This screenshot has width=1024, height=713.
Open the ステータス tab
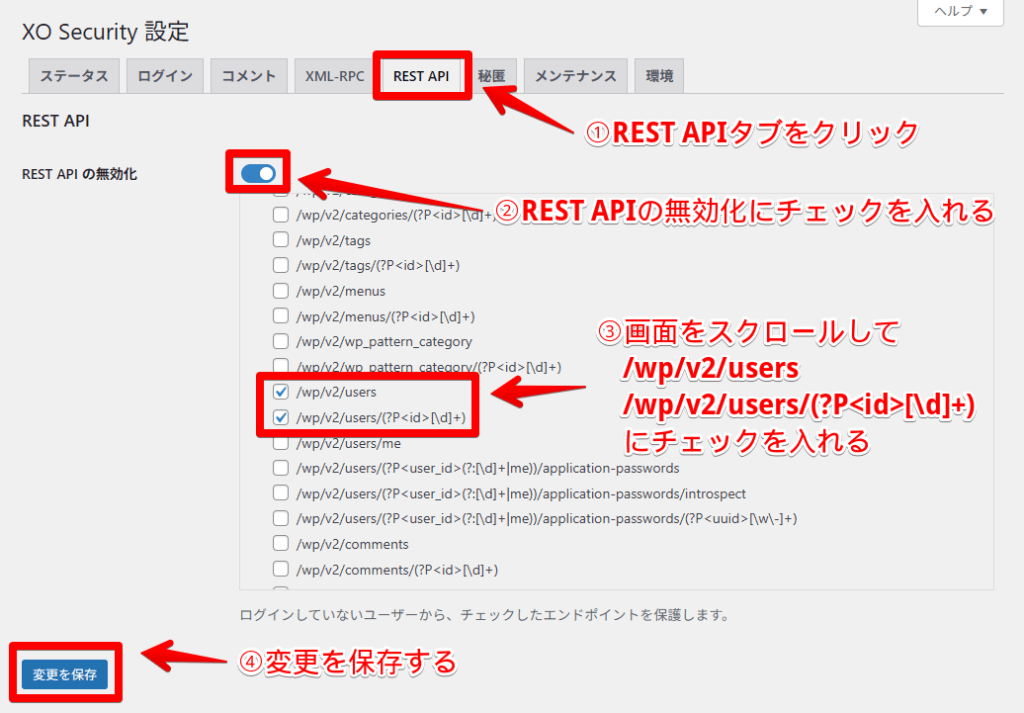[x=74, y=76]
